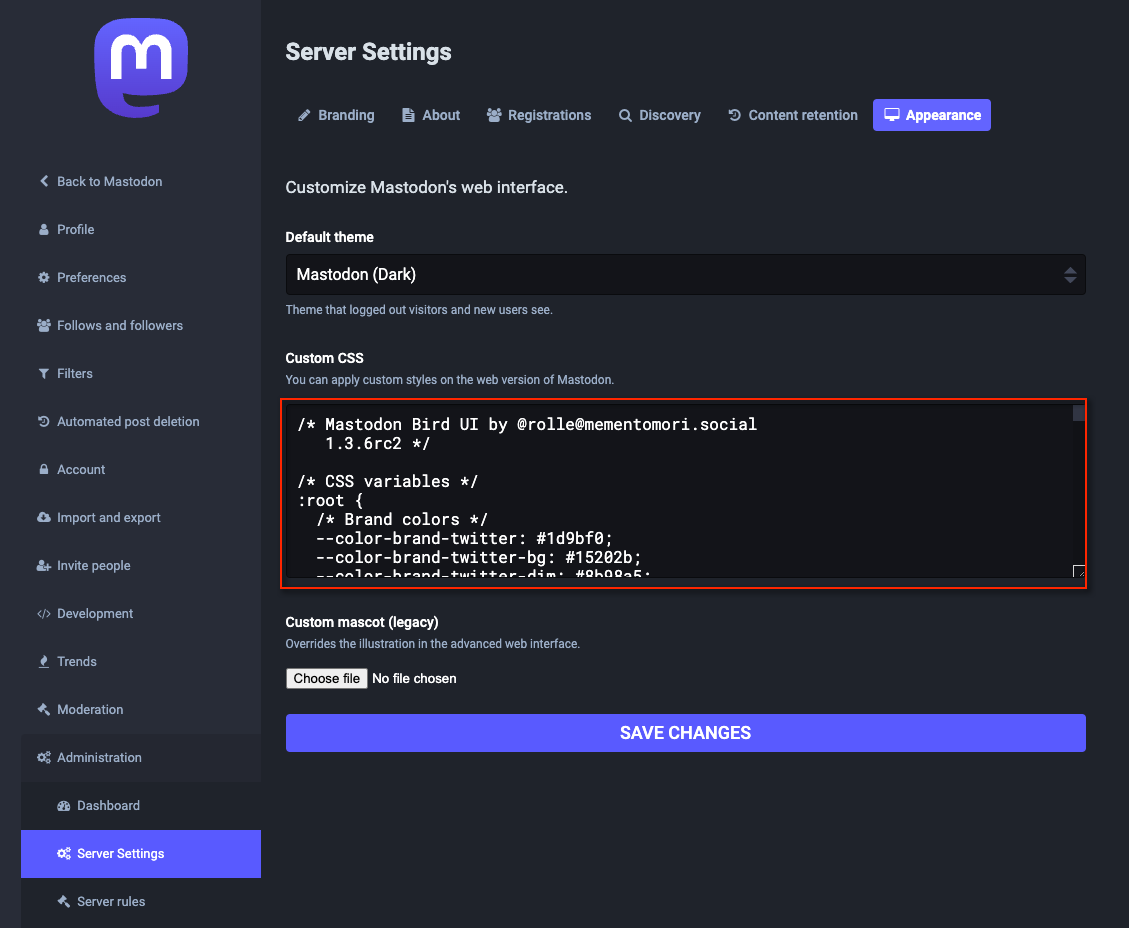This screenshot has height=928, width=1129.
Task: Click the Back to Mastodon chevron icon
Action: coord(44,181)
